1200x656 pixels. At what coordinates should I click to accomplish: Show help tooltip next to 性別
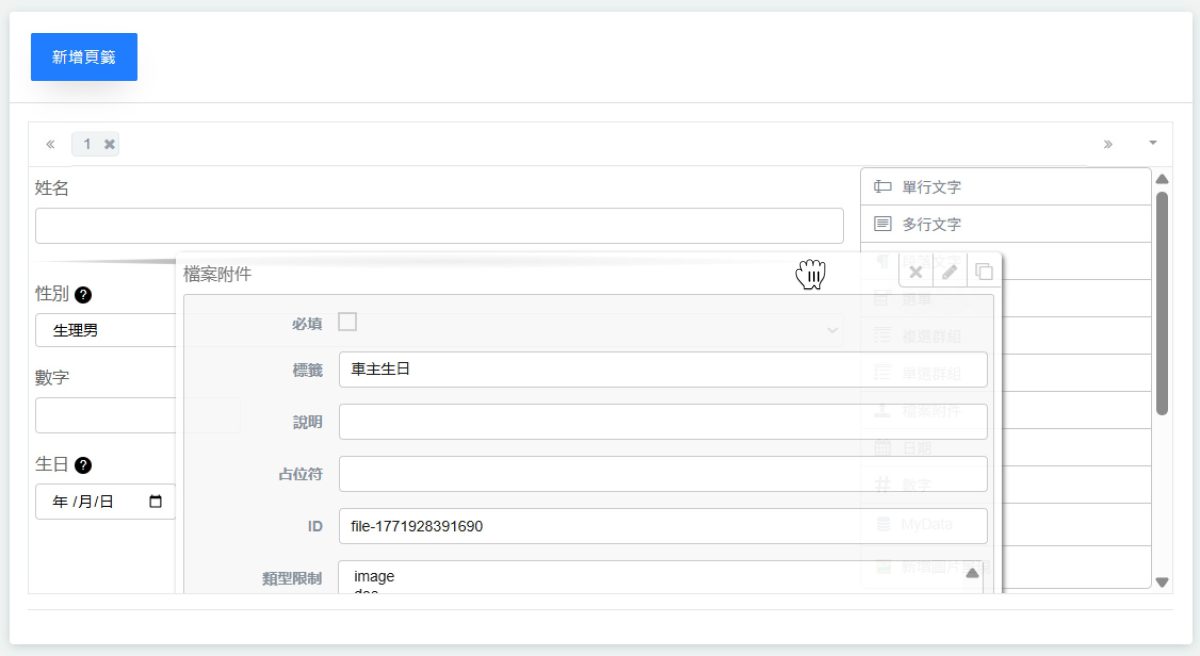click(84, 295)
